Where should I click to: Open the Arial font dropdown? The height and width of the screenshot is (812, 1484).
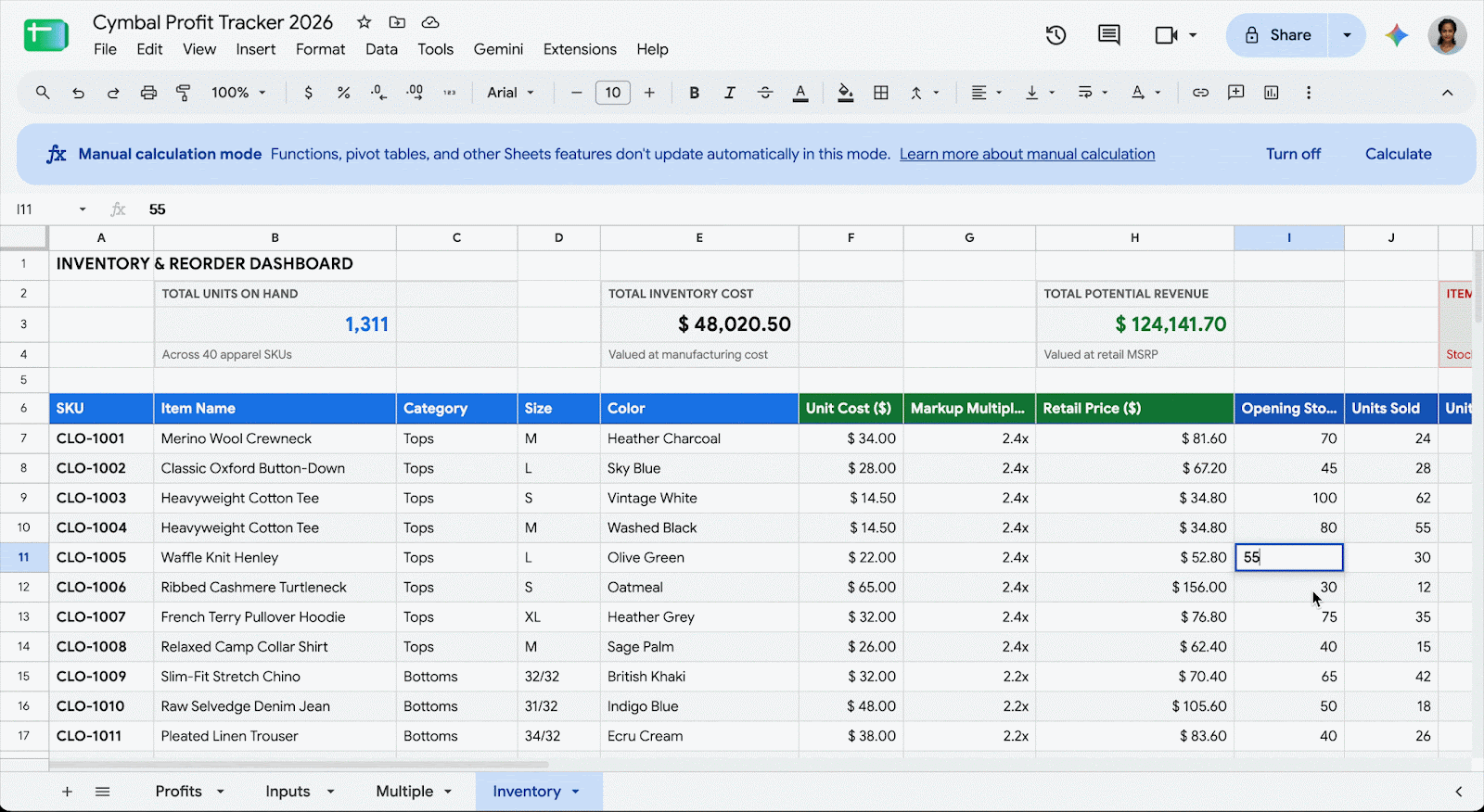point(511,93)
